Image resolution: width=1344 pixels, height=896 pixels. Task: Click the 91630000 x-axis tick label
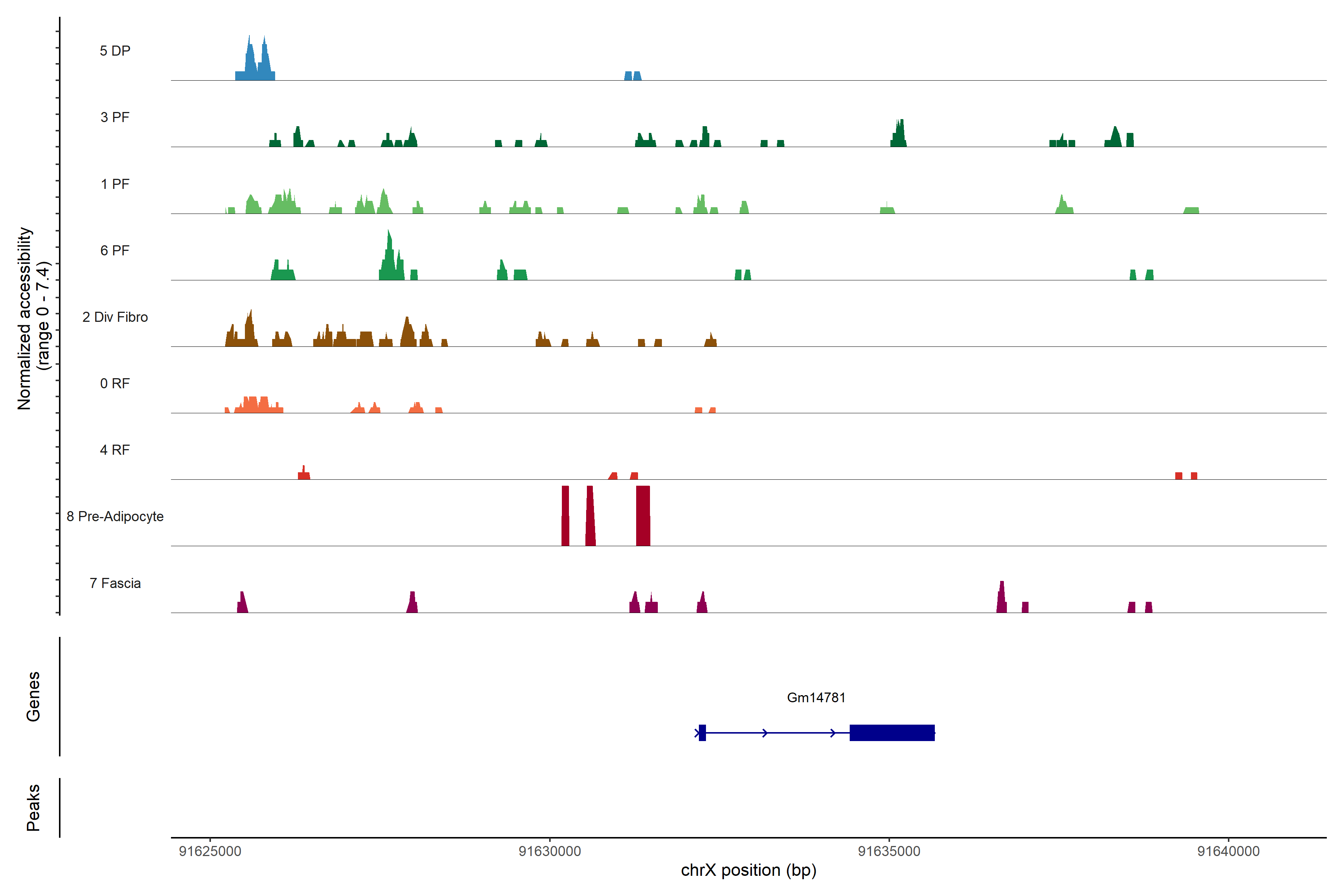point(550,851)
